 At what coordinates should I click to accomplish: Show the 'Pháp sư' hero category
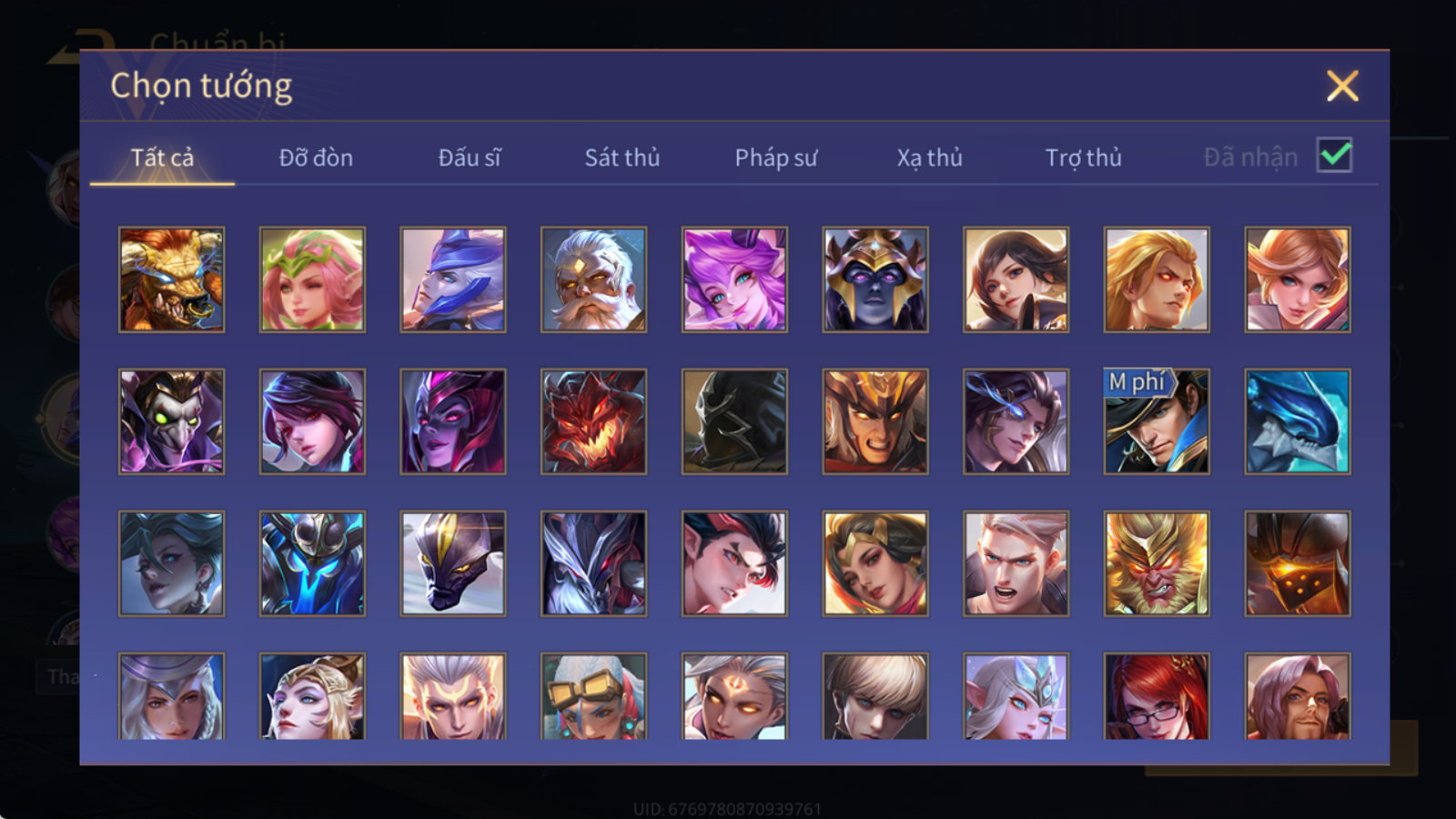coord(776,157)
